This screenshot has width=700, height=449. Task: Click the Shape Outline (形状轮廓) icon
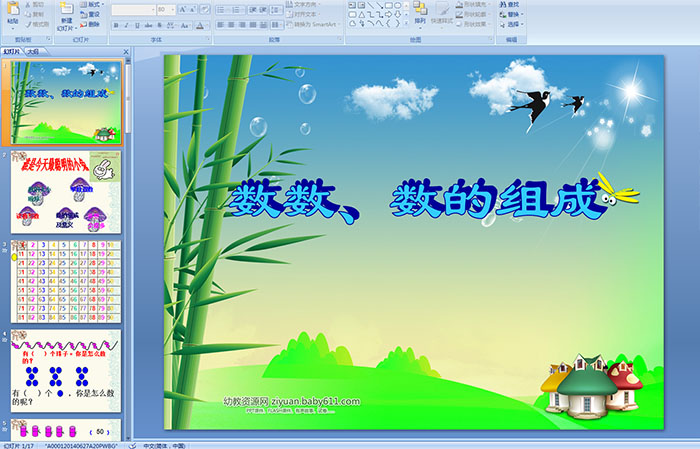point(459,14)
